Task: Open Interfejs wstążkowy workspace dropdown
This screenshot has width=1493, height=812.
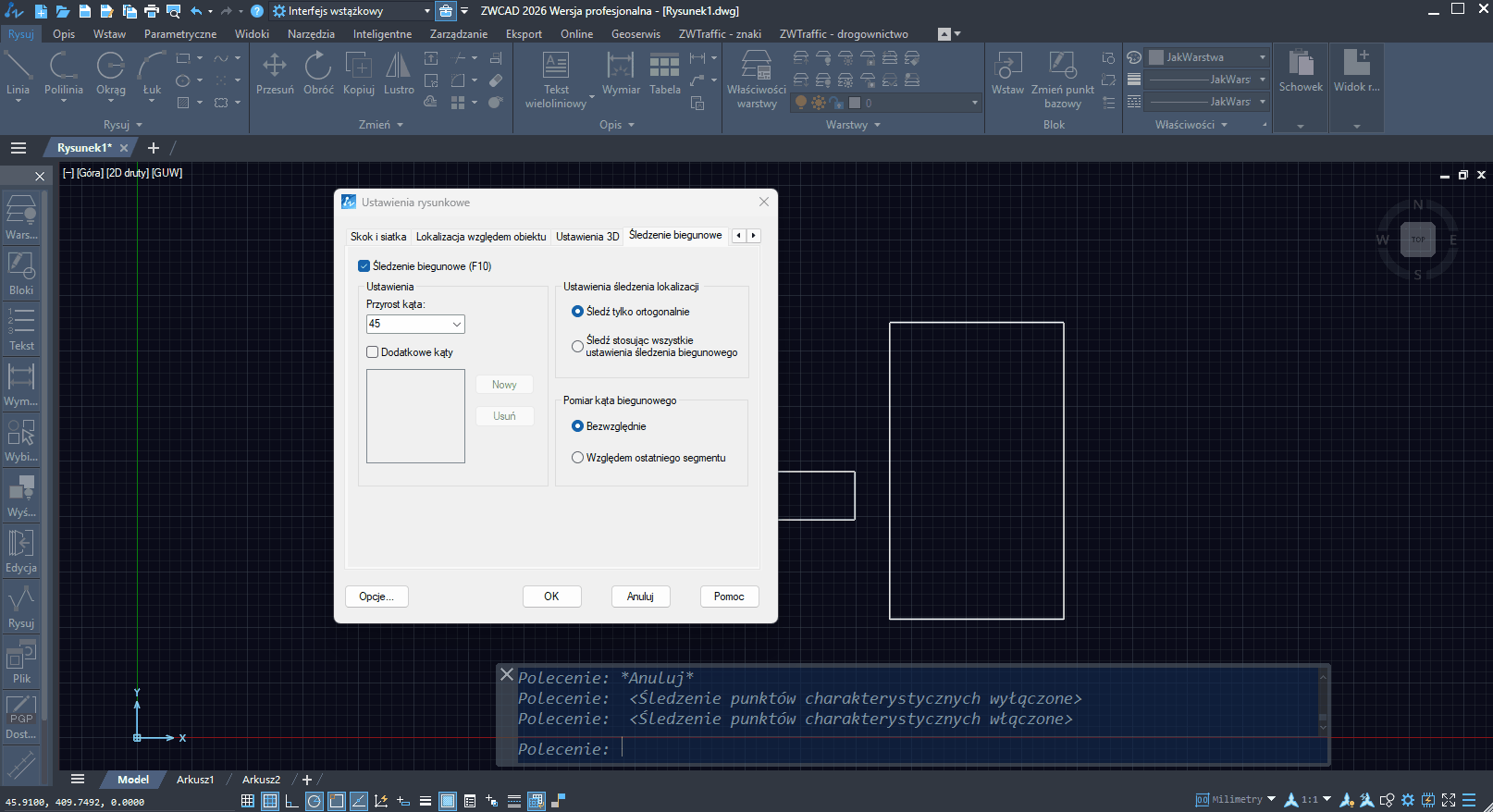Action: [x=352, y=11]
